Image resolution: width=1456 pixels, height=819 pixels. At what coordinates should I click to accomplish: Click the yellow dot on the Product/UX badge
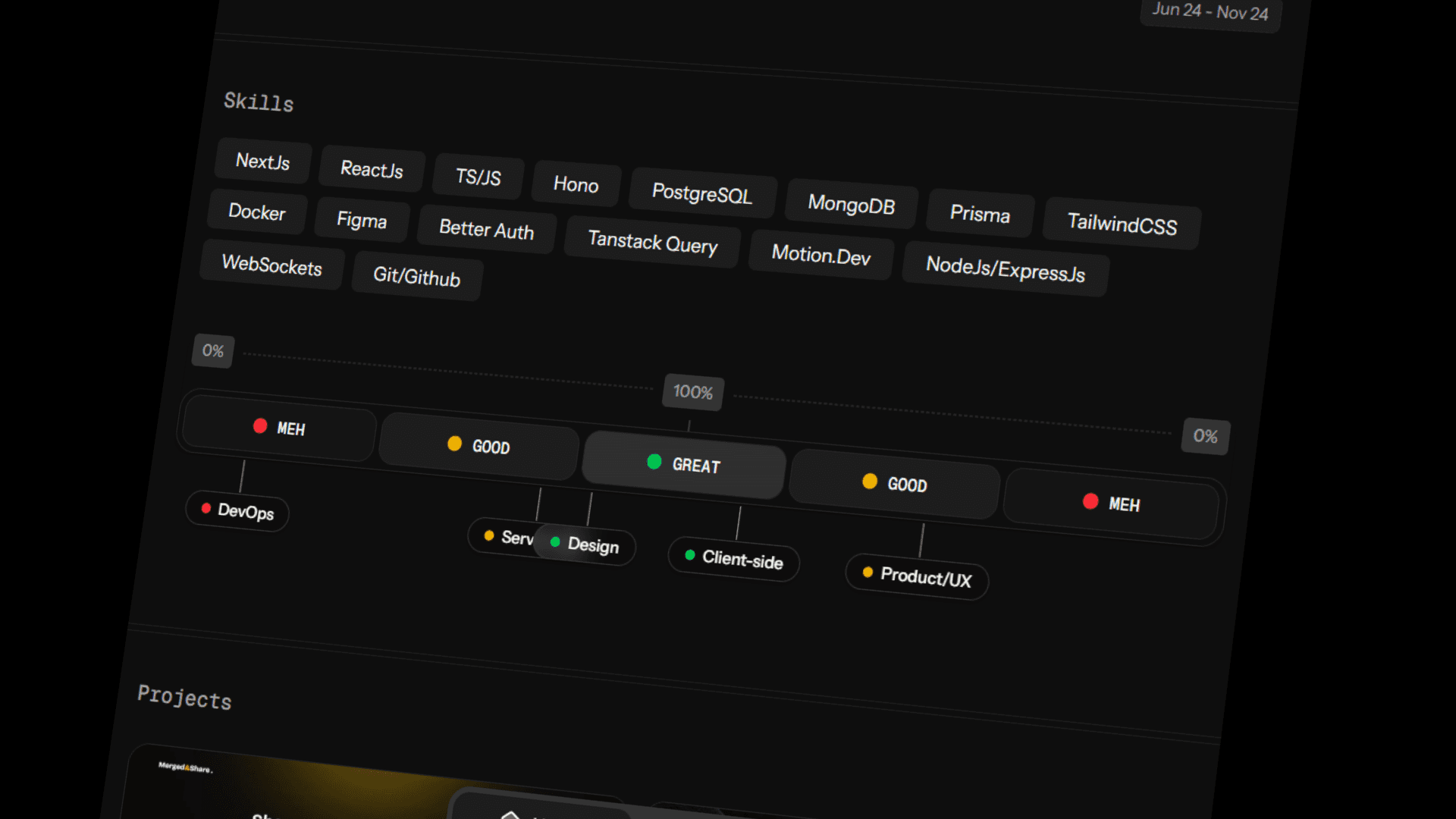click(x=868, y=573)
